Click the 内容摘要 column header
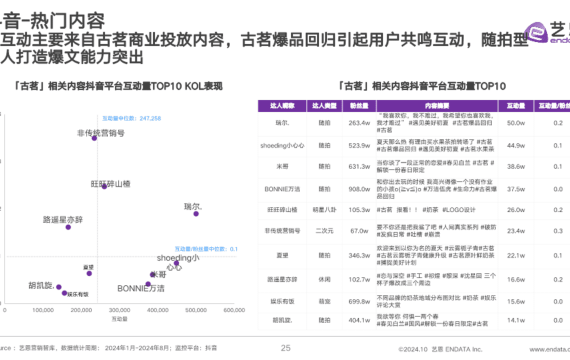Screen dimensions: 570x360 (437, 106)
